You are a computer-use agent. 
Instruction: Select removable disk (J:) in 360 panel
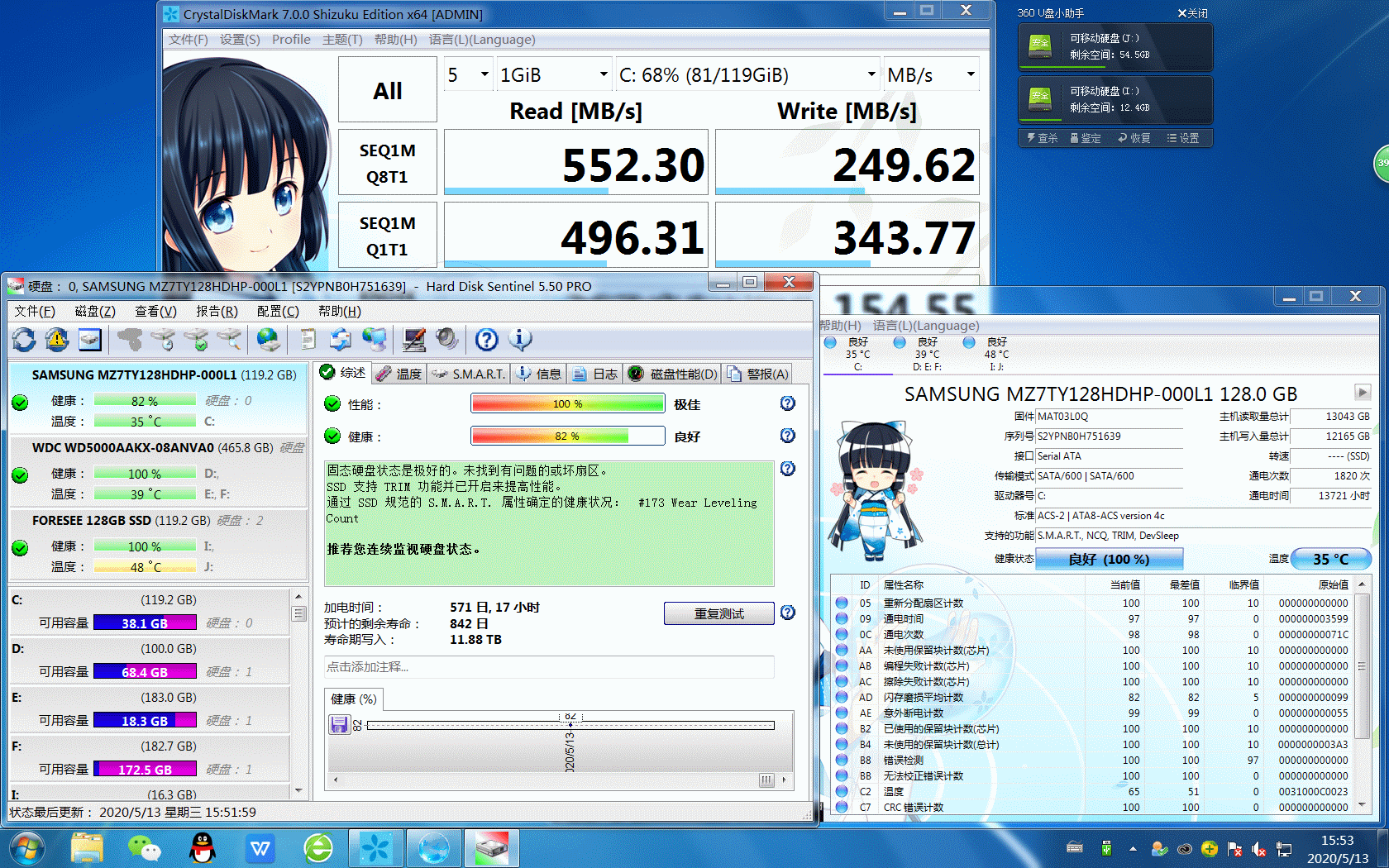[x=1115, y=46]
